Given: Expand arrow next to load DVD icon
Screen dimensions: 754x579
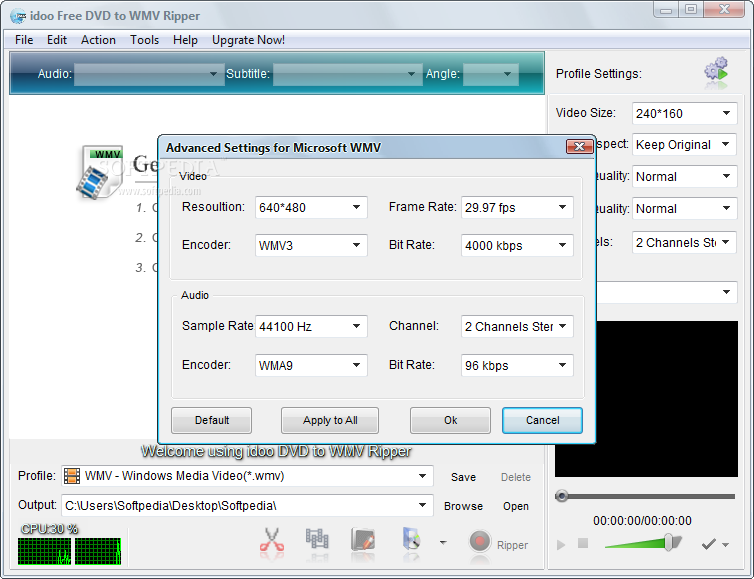Looking at the screenshot, I should 443,542.
